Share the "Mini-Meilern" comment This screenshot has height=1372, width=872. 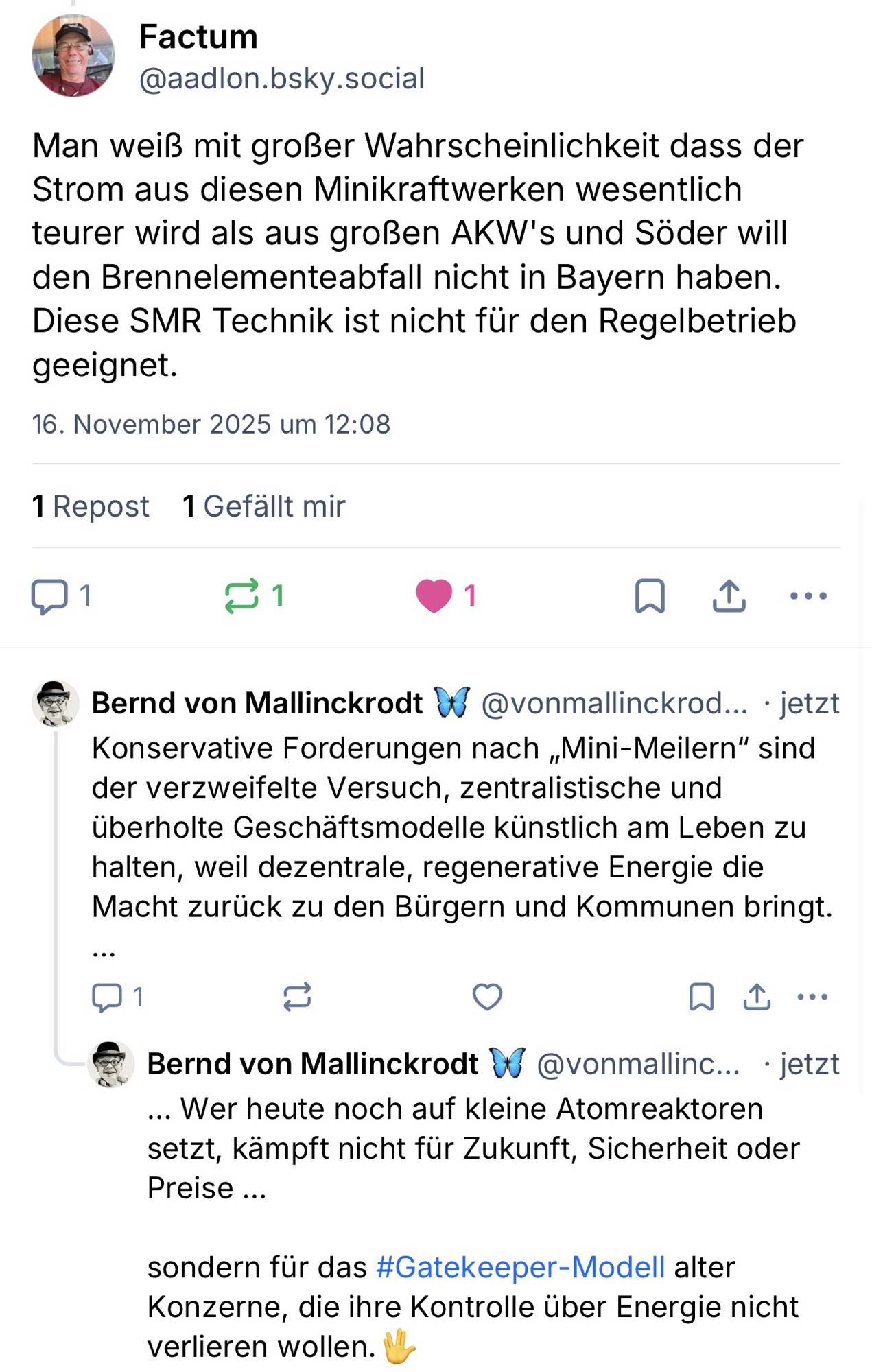(x=757, y=997)
